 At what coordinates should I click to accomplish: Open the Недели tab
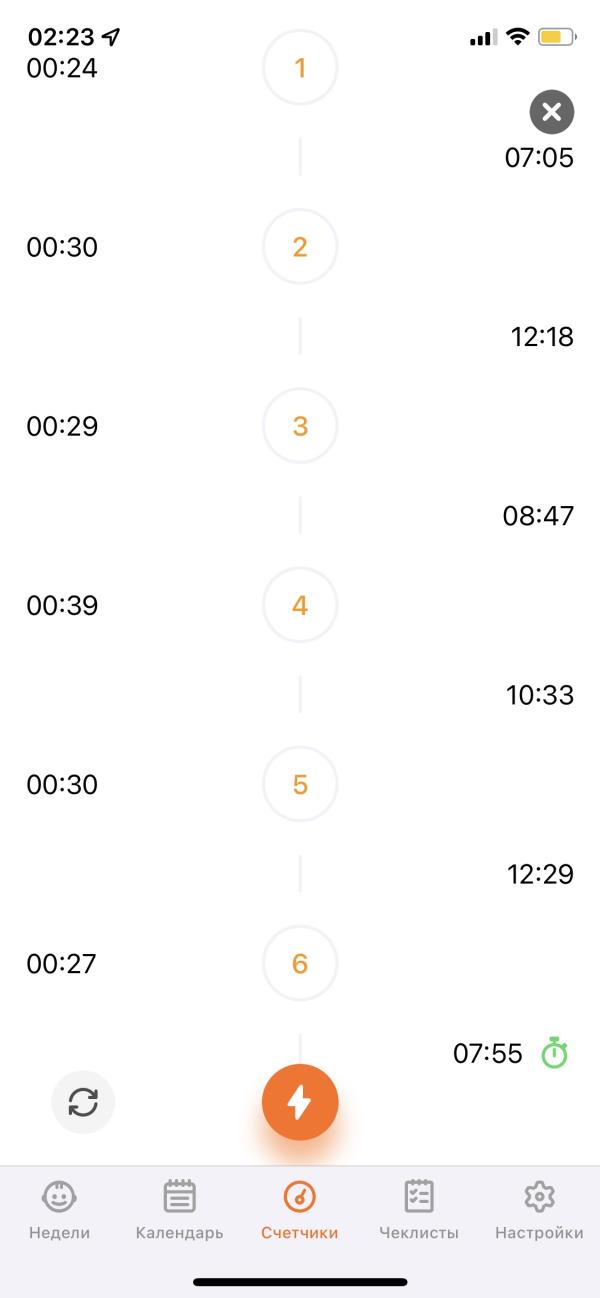pyautogui.click(x=59, y=1208)
